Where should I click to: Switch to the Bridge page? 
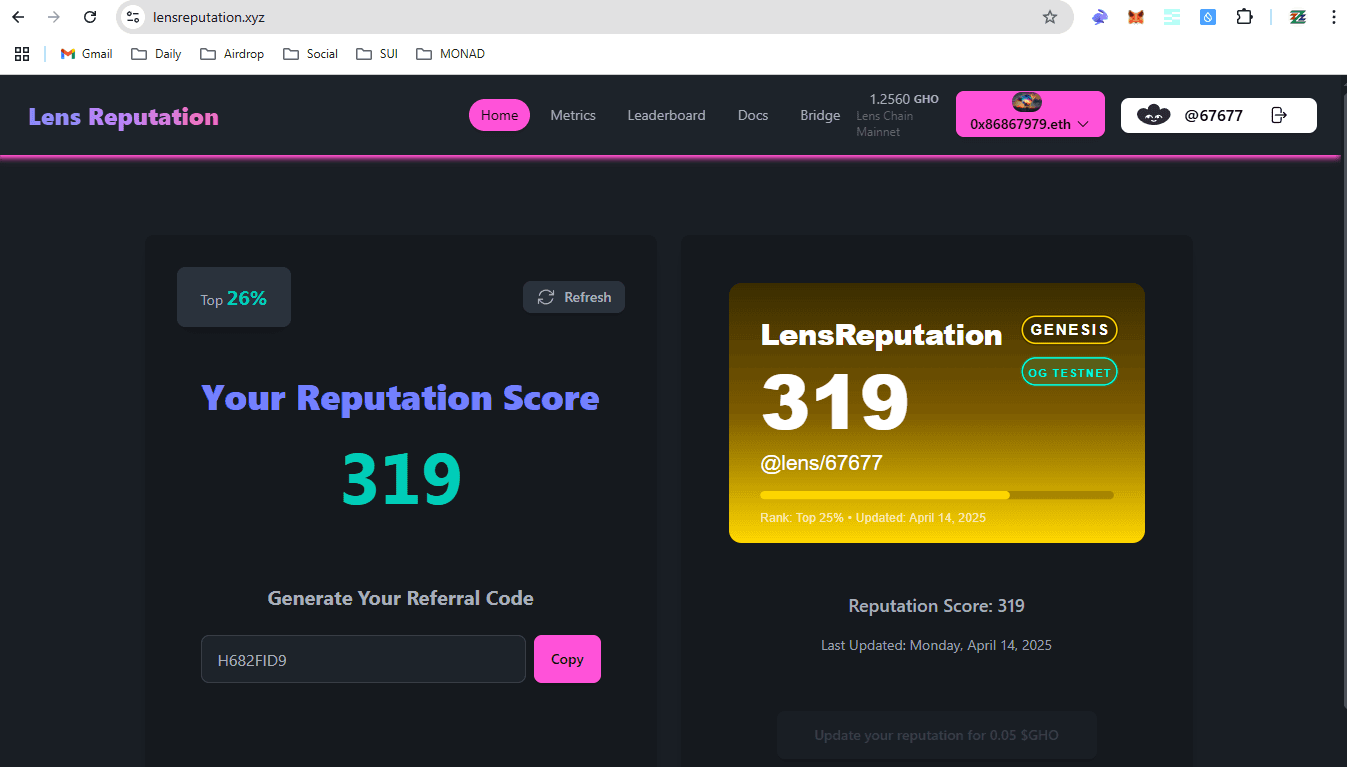pos(820,115)
